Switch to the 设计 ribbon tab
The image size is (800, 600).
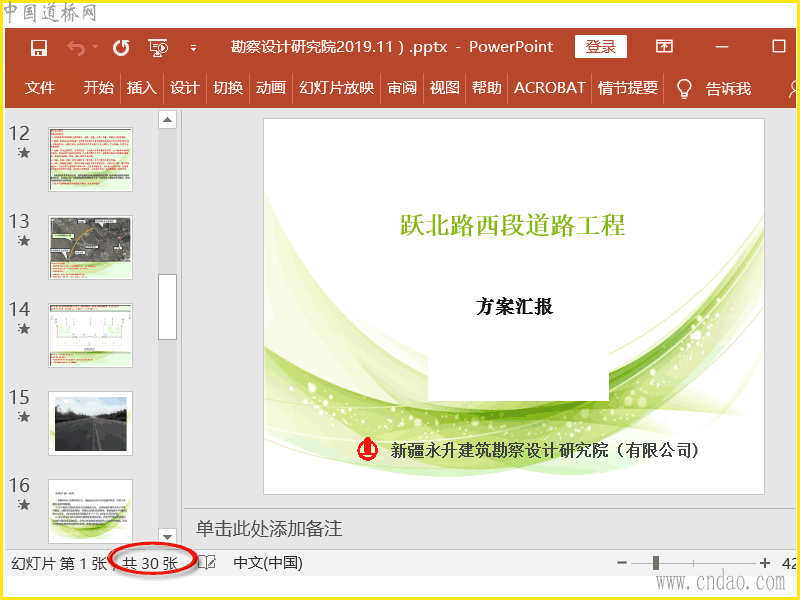(x=184, y=88)
